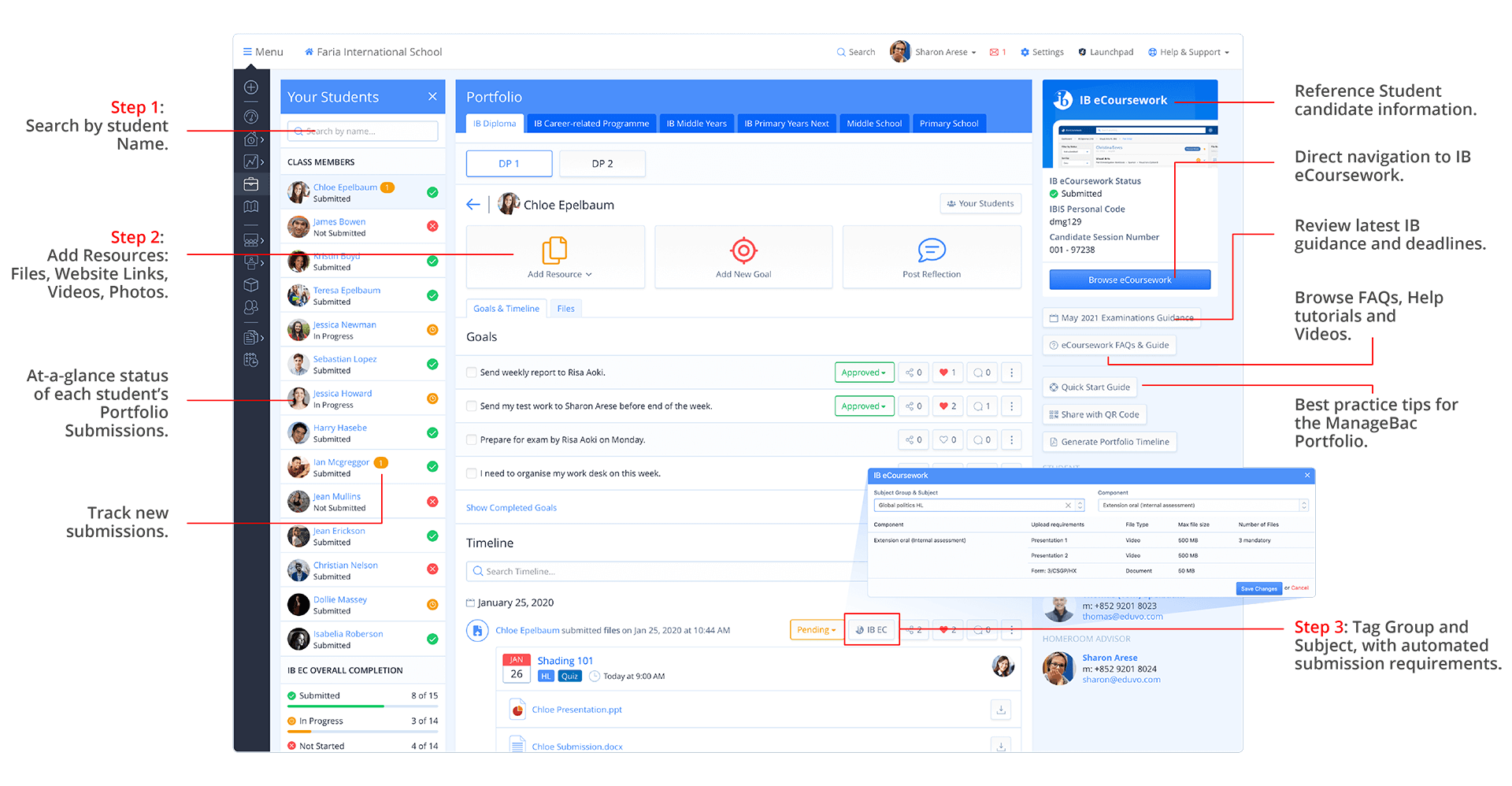Click the Add Resource files icon

[554, 250]
